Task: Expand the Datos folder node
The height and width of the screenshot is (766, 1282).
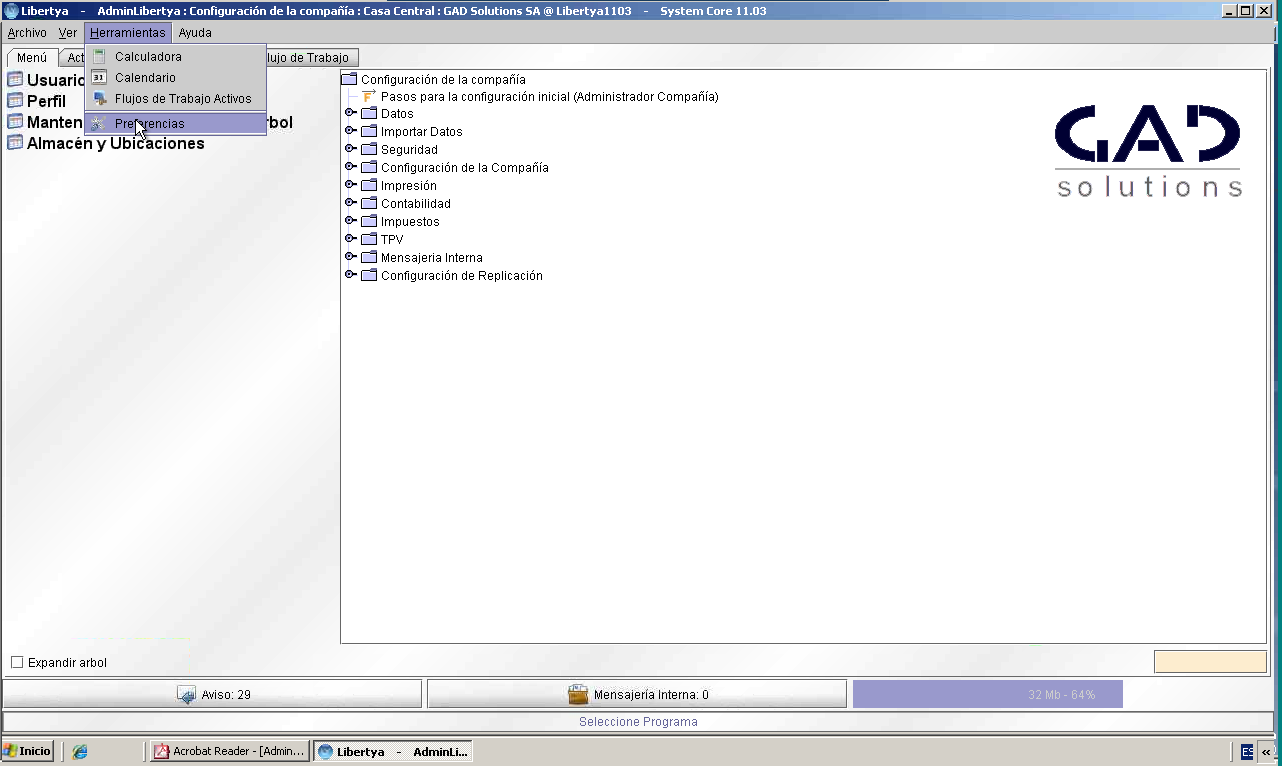Action: 350,113
